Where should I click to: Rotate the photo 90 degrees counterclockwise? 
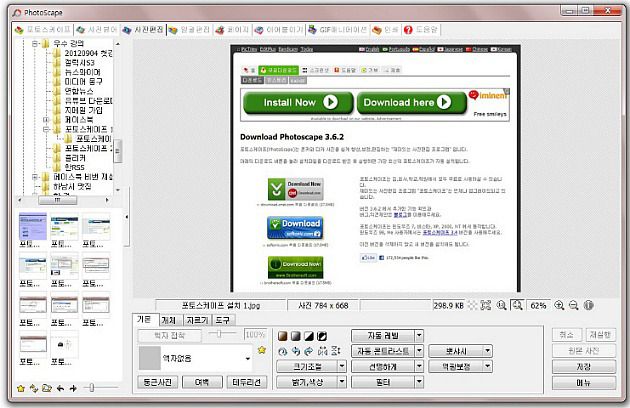[x=296, y=351]
